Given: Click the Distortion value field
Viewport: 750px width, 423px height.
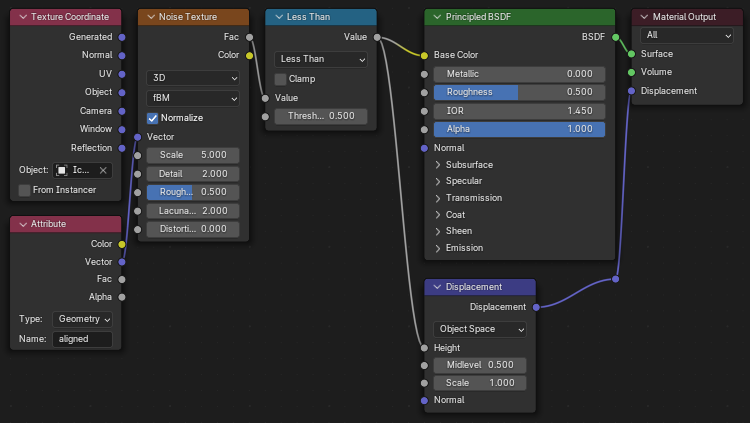Looking at the screenshot, I should click(x=193, y=229).
